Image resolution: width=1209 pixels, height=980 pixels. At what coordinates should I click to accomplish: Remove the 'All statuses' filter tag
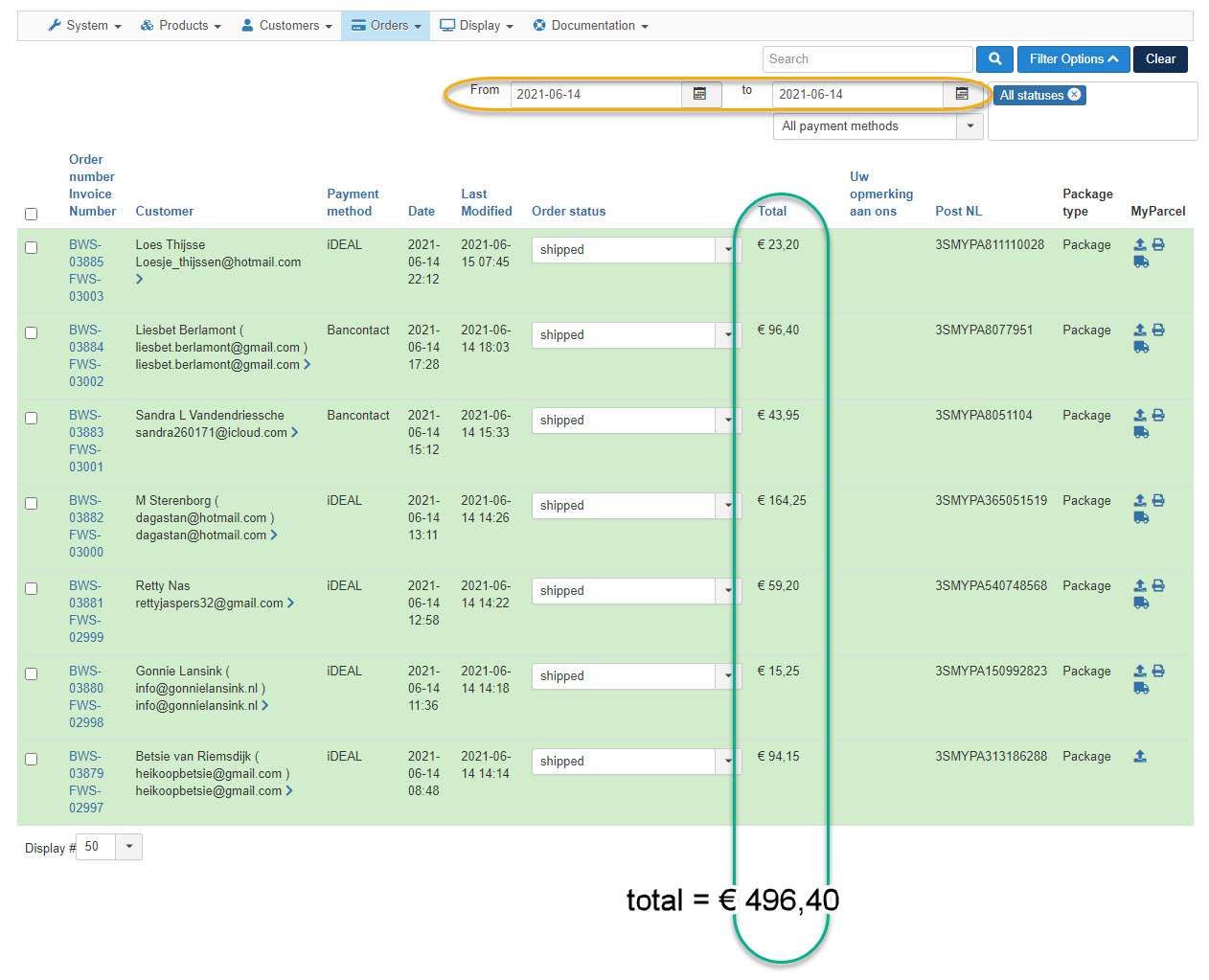tap(1074, 94)
